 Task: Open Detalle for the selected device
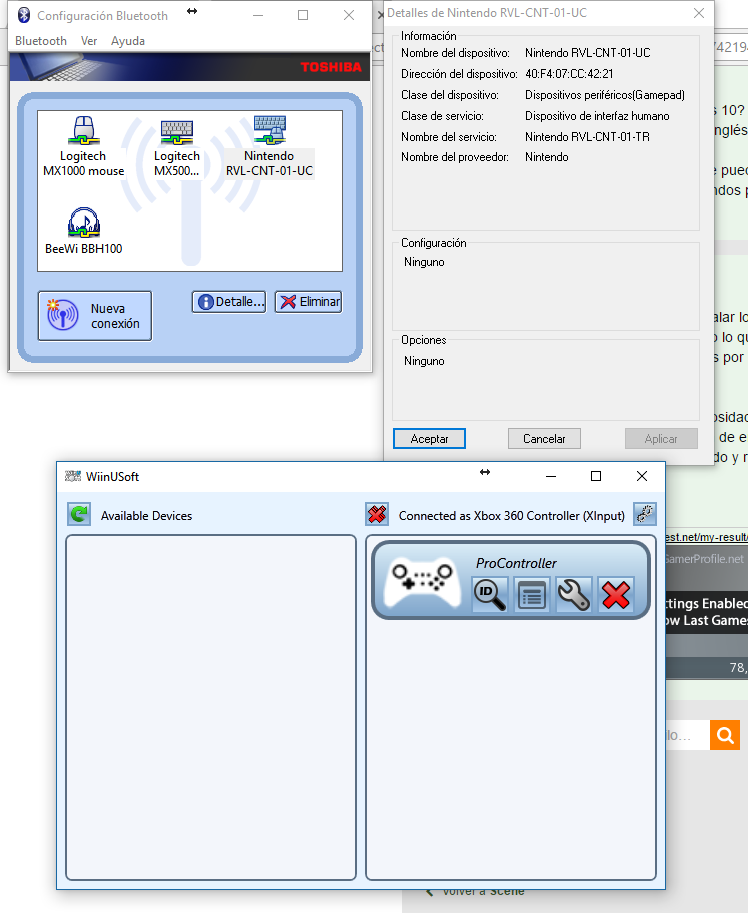229,302
